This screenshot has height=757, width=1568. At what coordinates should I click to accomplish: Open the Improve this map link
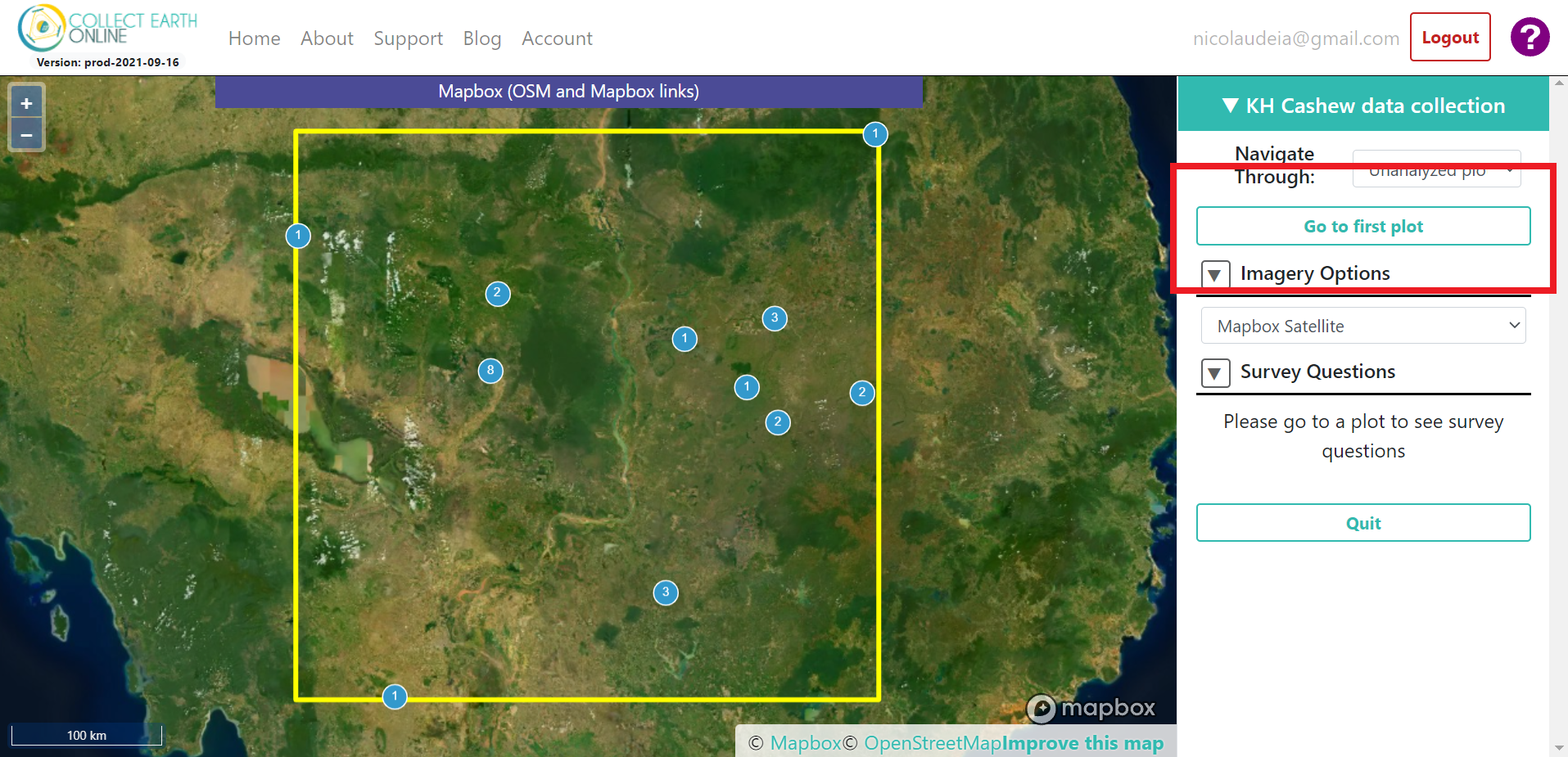pyautogui.click(x=1082, y=743)
